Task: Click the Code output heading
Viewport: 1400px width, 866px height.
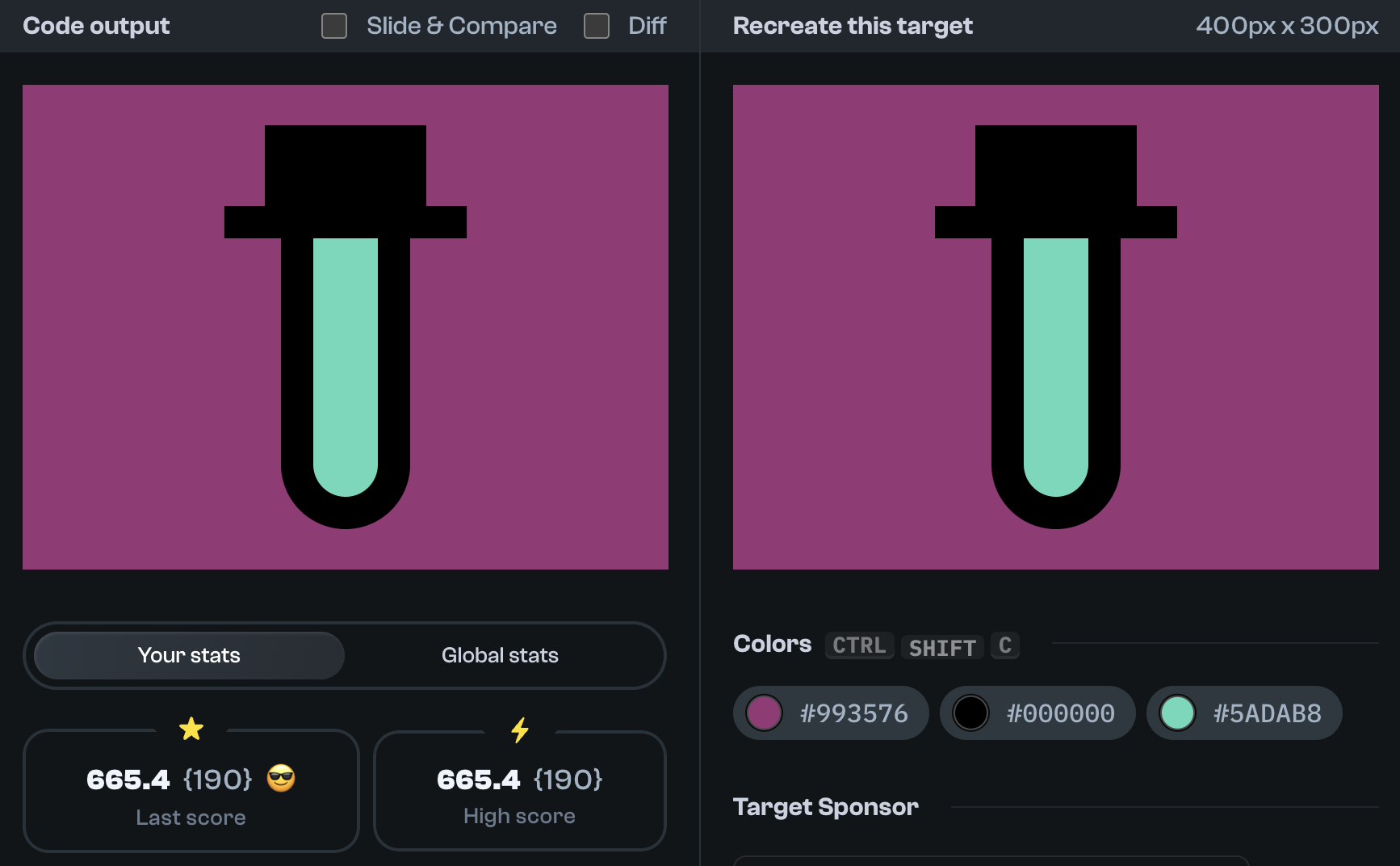Action: pos(96,26)
